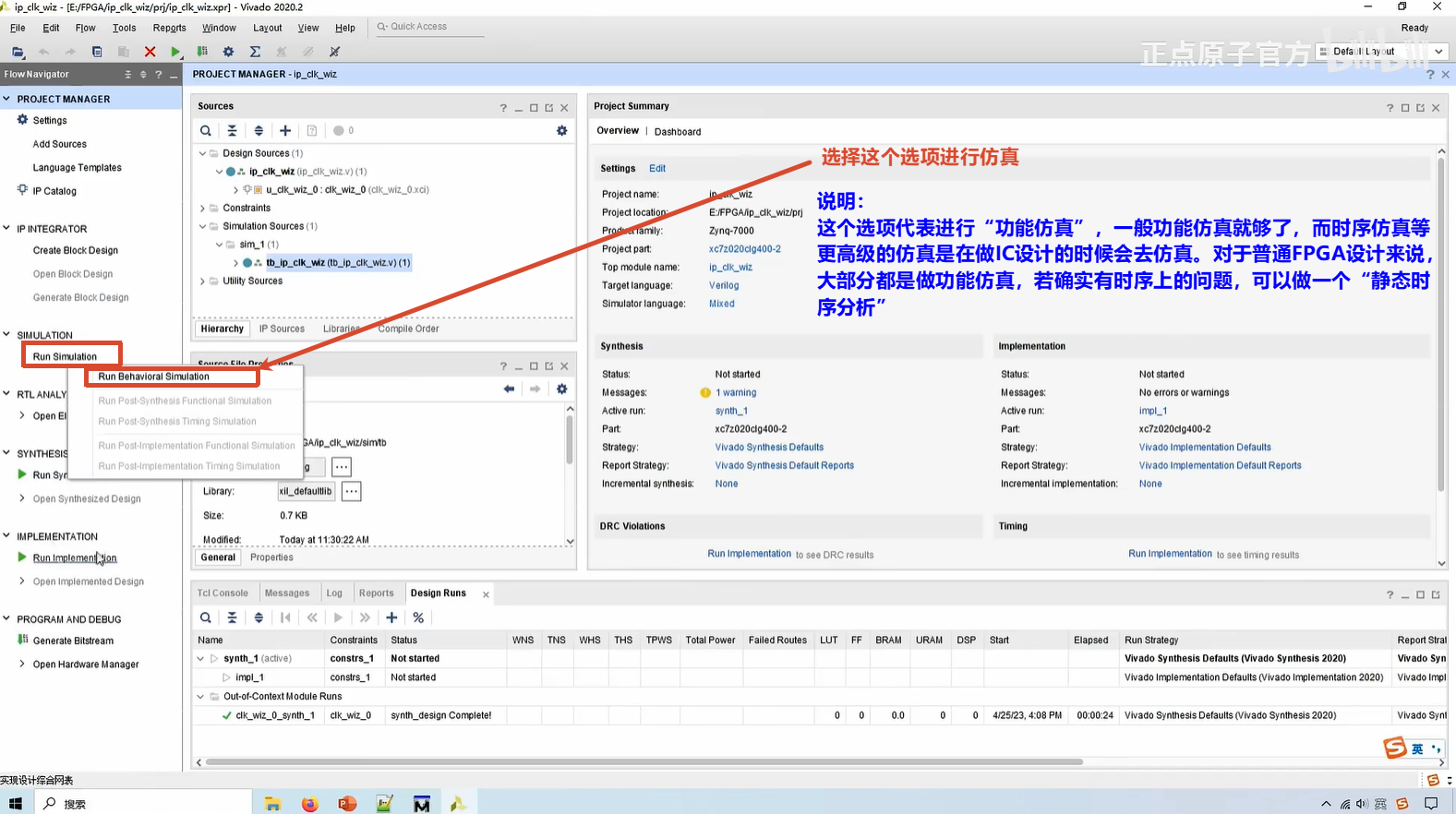Collapse the IP INTEGRATOR section
Viewport: 1456px width, 814px height.
point(6,228)
